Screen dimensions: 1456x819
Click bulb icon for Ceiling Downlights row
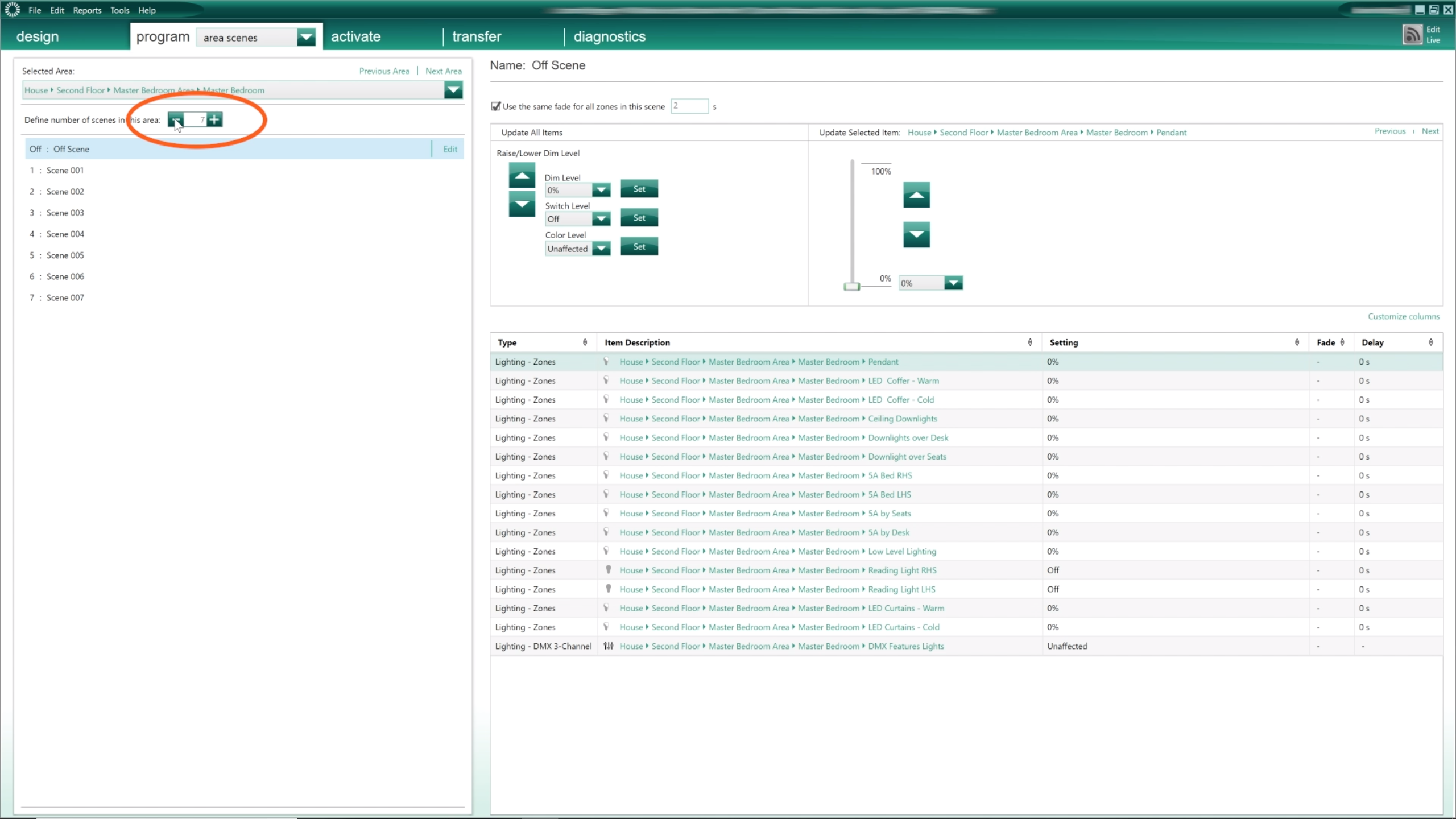point(607,418)
